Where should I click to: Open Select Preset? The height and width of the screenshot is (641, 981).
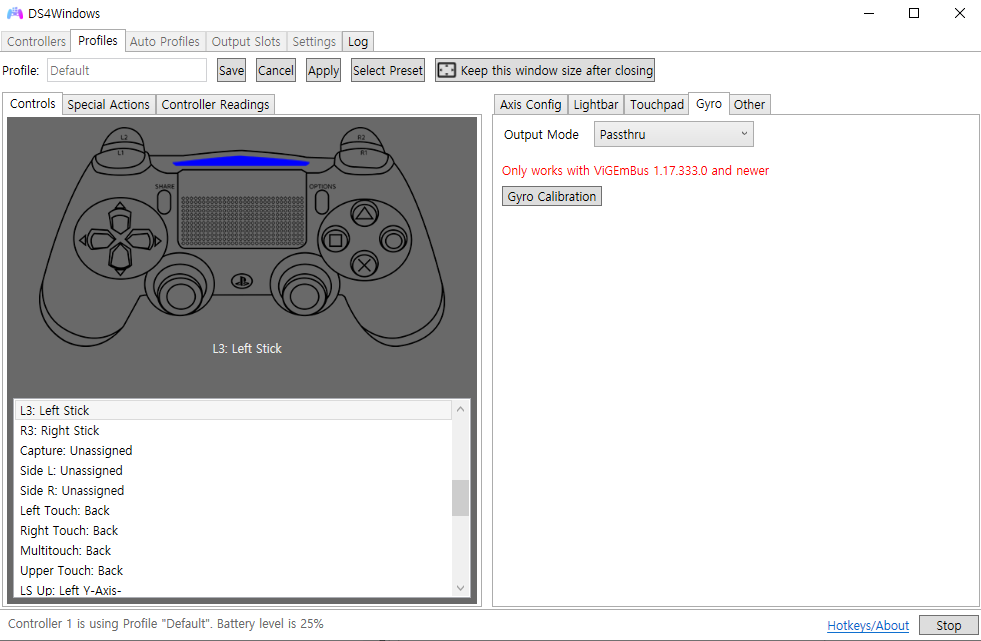[x=388, y=71]
